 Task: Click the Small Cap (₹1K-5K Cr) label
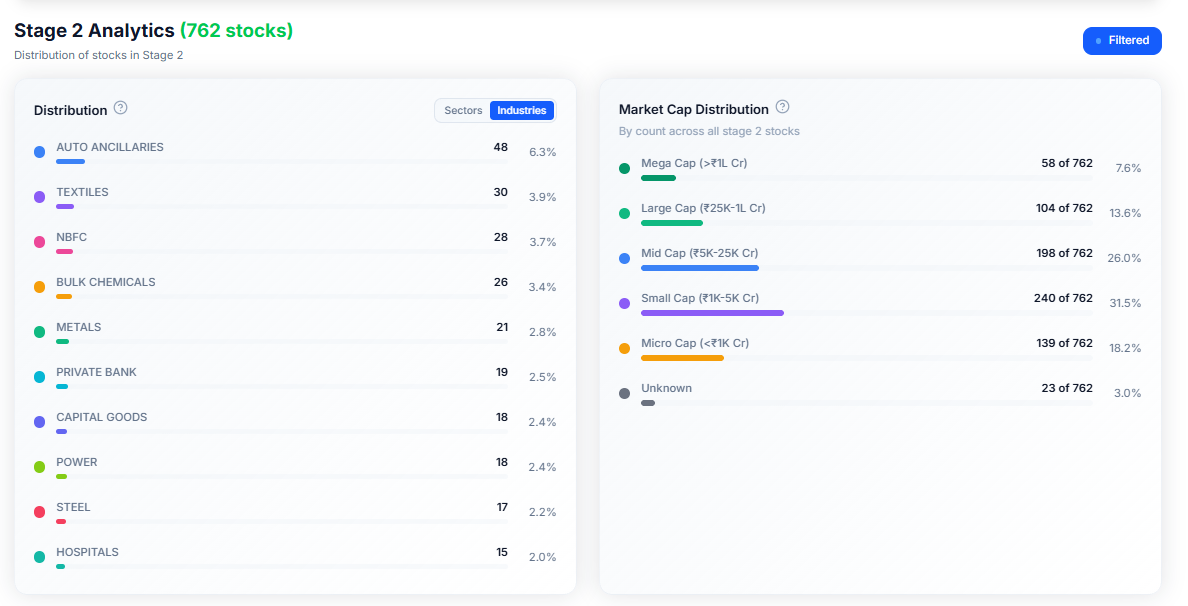point(700,298)
